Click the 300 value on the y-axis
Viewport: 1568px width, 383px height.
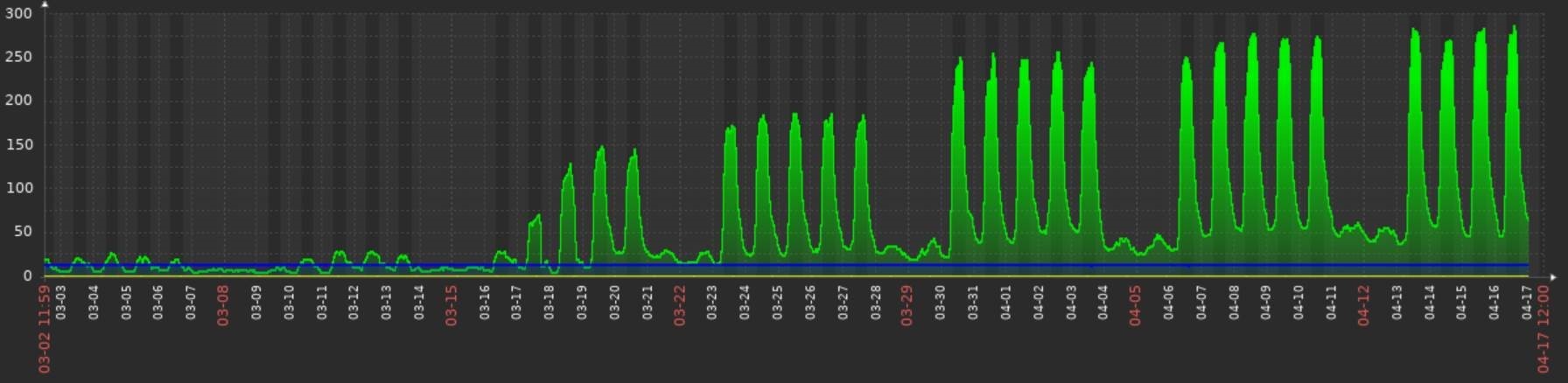[x=18, y=13]
